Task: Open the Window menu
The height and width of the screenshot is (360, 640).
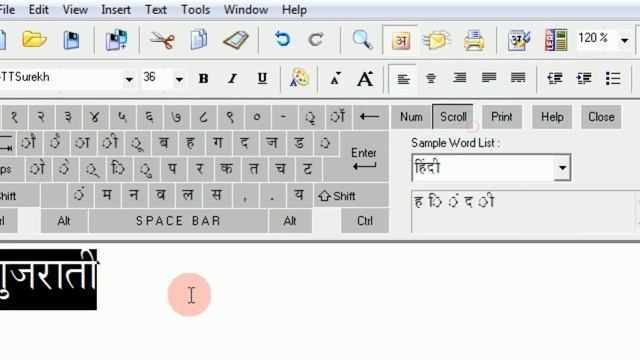Action: [246, 9]
